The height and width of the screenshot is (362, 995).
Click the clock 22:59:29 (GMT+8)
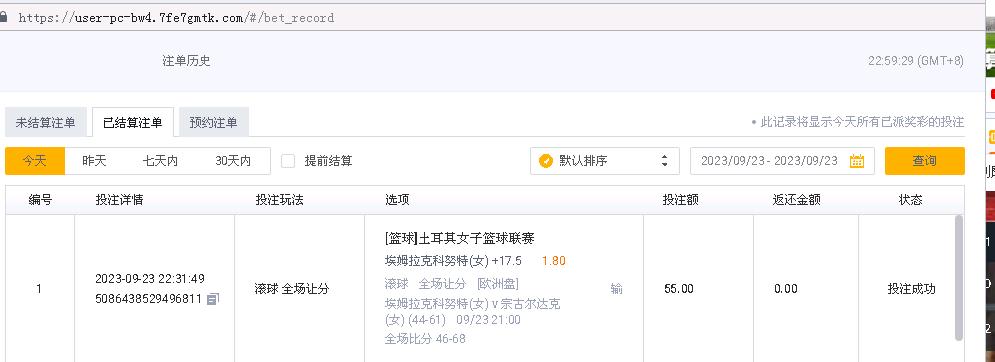916,61
